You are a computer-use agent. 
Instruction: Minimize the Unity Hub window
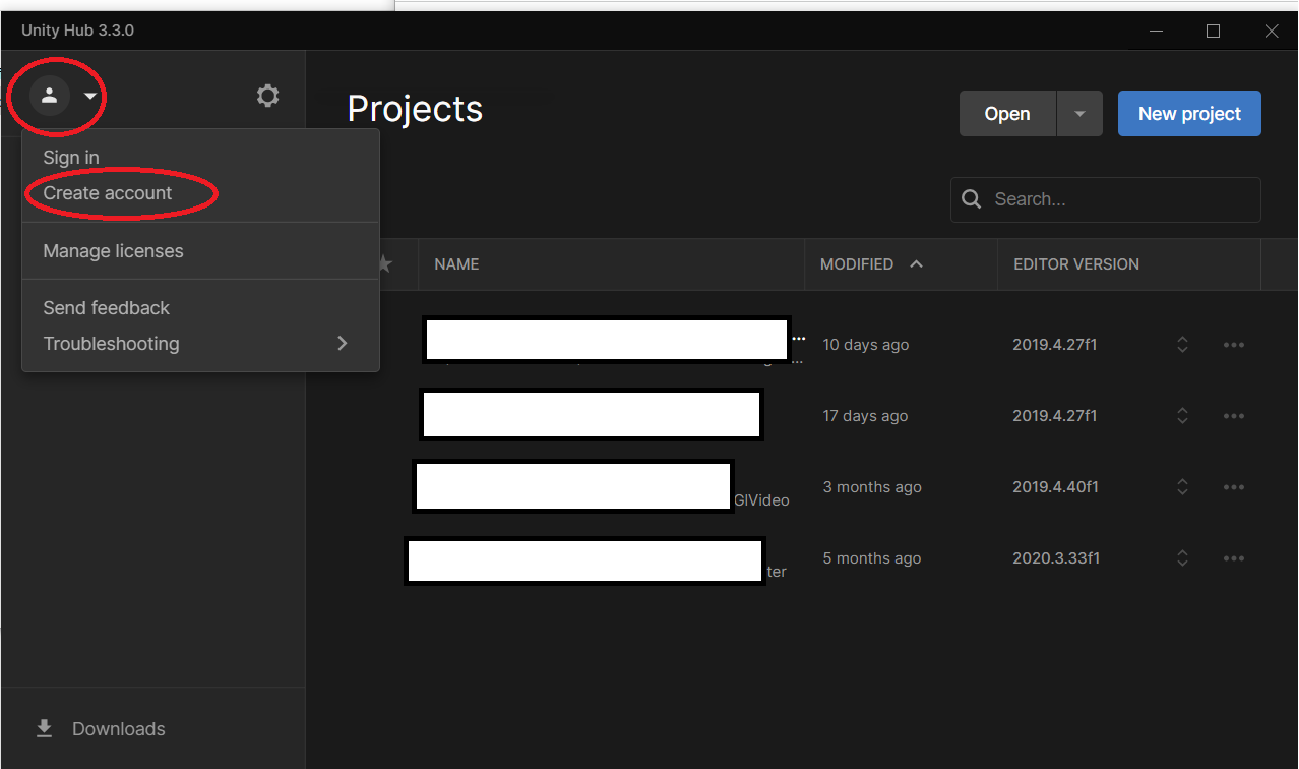[x=1156, y=31]
